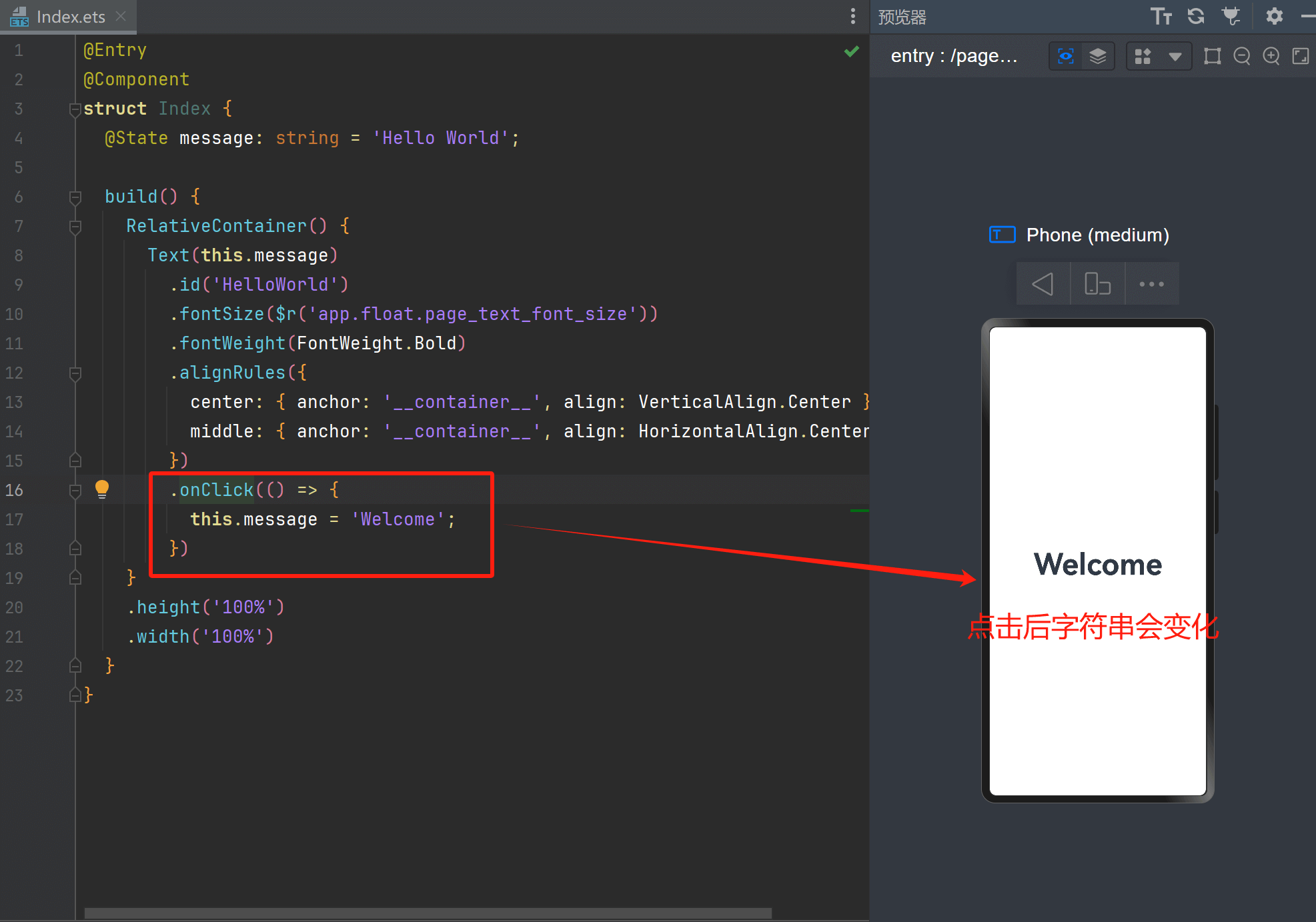Select the Index.ets editor tab
This screenshot has width=1316, height=922.
(x=70, y=17)
